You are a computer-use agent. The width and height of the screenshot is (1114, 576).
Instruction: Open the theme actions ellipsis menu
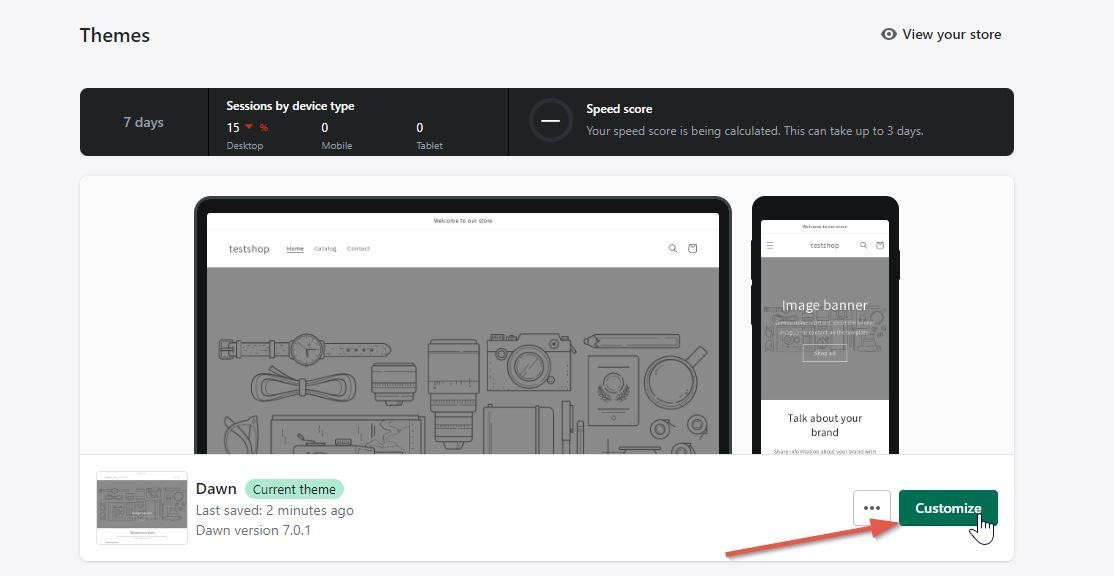(871, 508)
